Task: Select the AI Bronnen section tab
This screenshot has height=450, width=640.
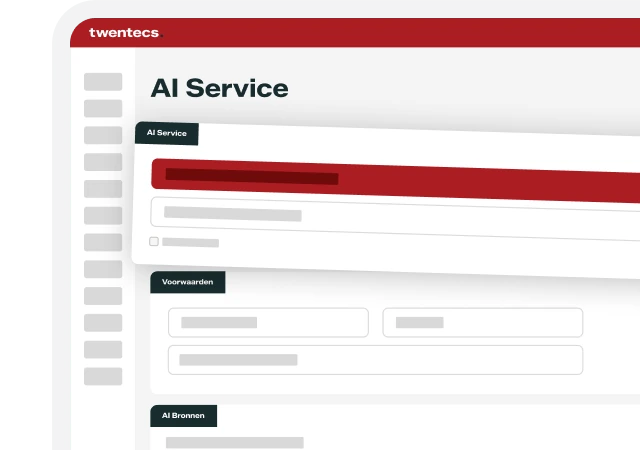Action: pyautogui.click(x=183, y=416)
